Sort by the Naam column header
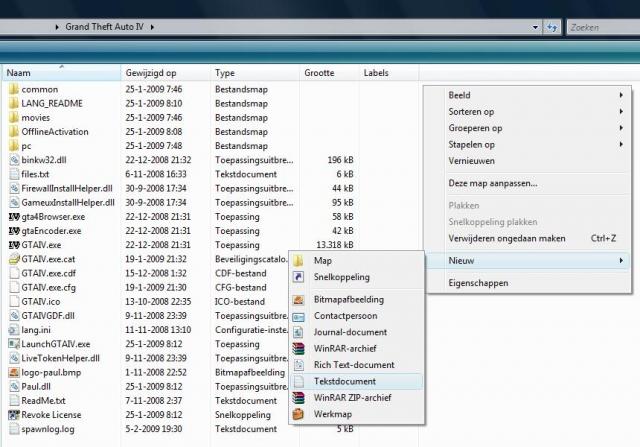640x447 pixels. (61, 73)
